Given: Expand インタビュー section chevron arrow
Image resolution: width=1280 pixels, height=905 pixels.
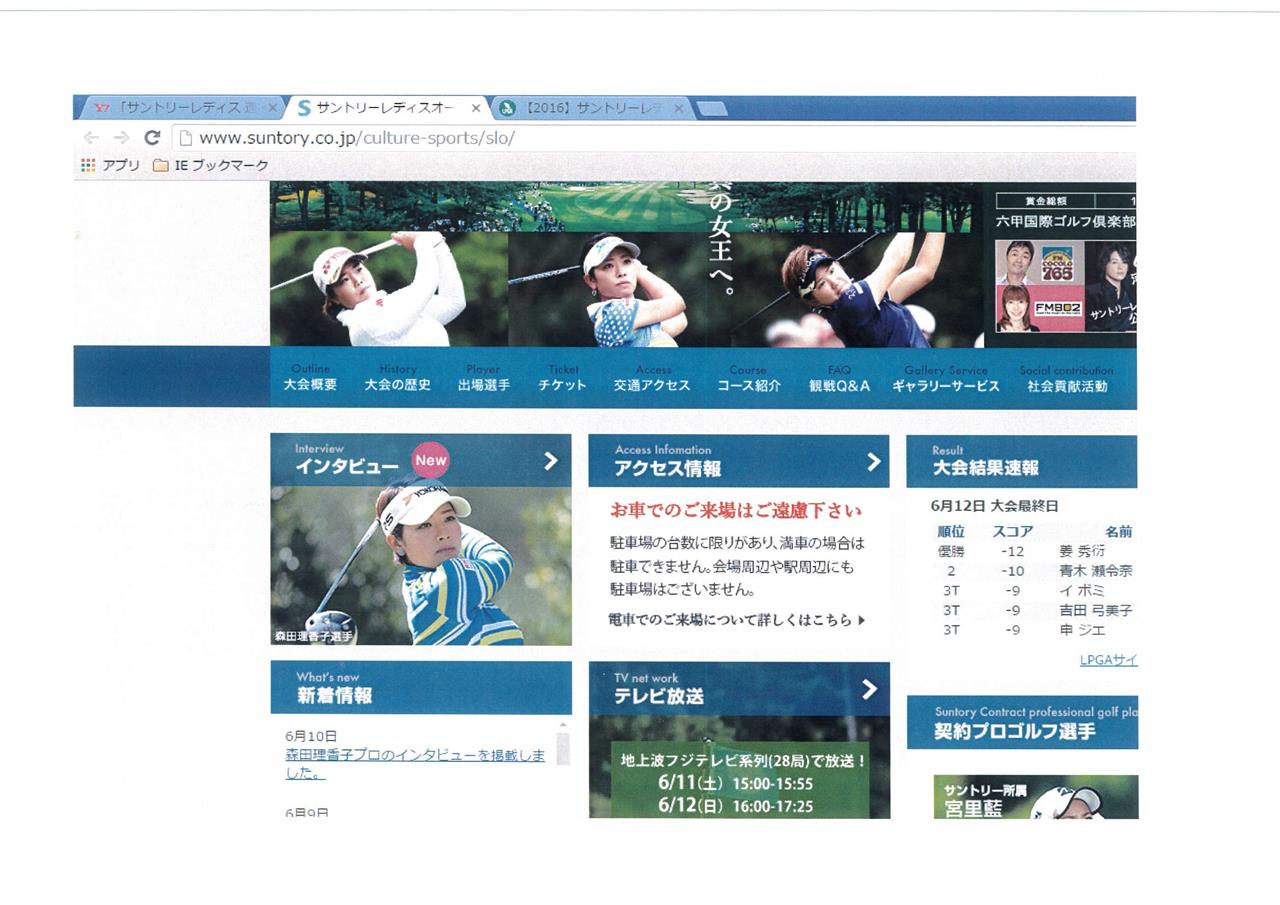Looking at the screenshot, I should pos(550,461).
